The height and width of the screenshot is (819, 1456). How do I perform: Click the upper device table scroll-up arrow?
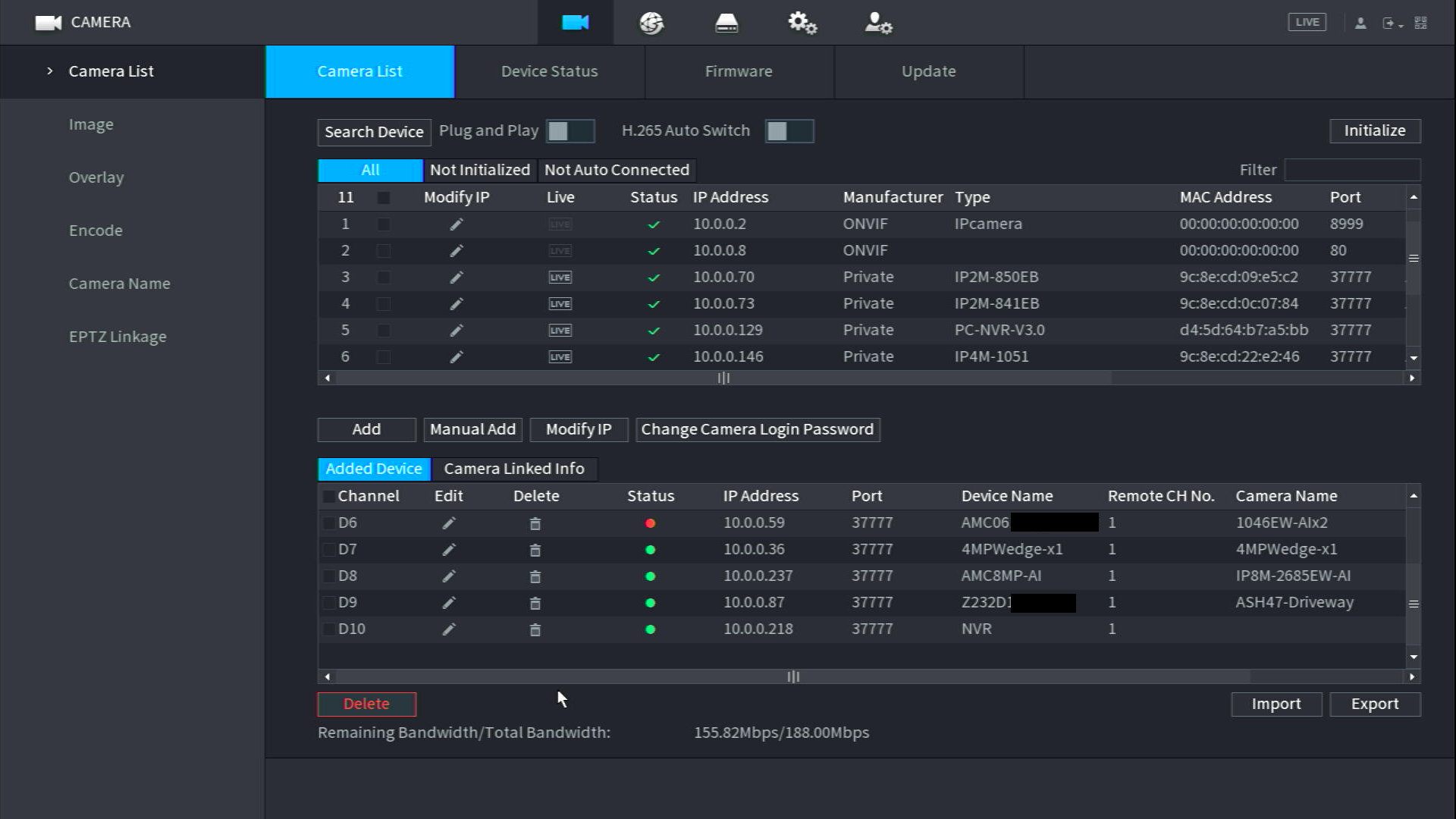1414,197
